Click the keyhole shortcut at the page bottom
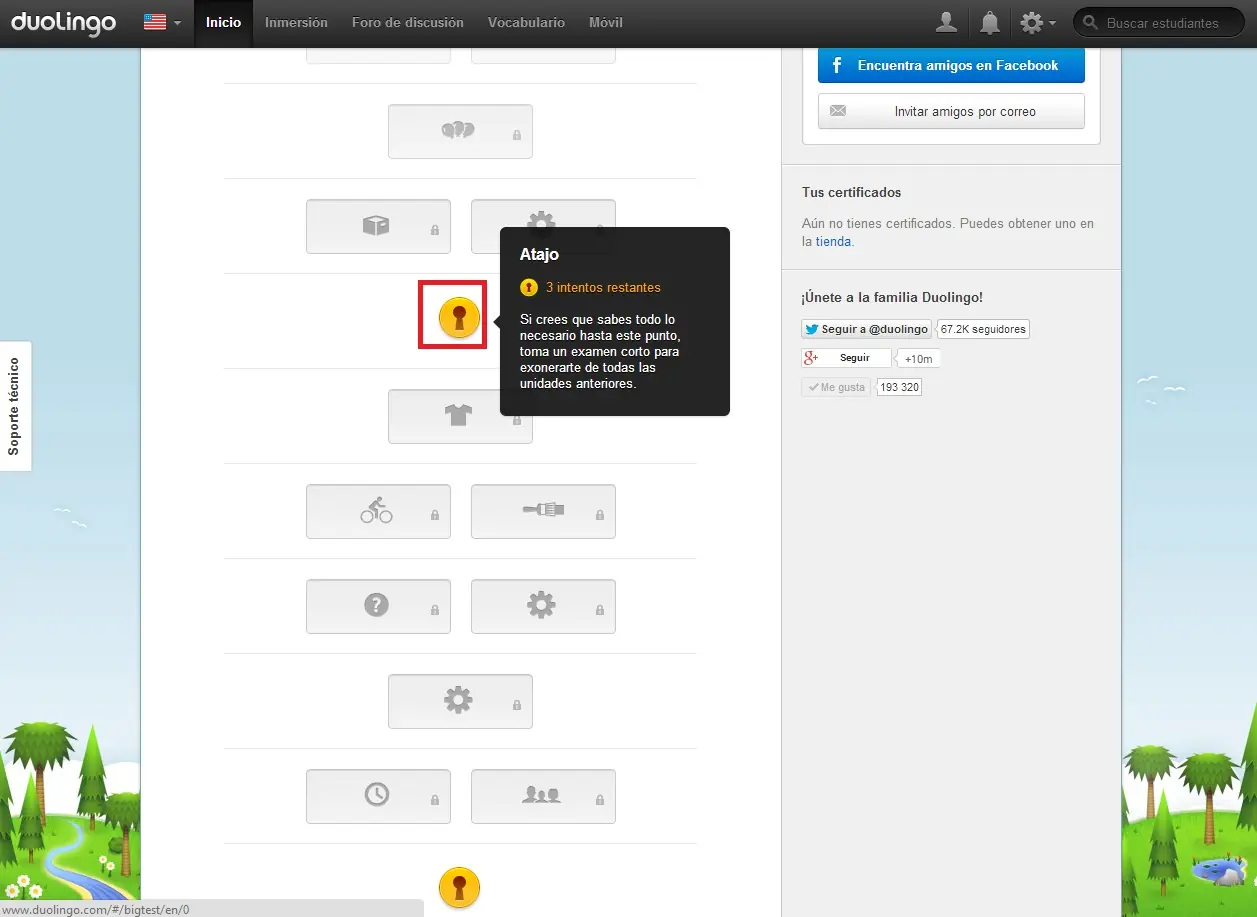 [459, 887]
